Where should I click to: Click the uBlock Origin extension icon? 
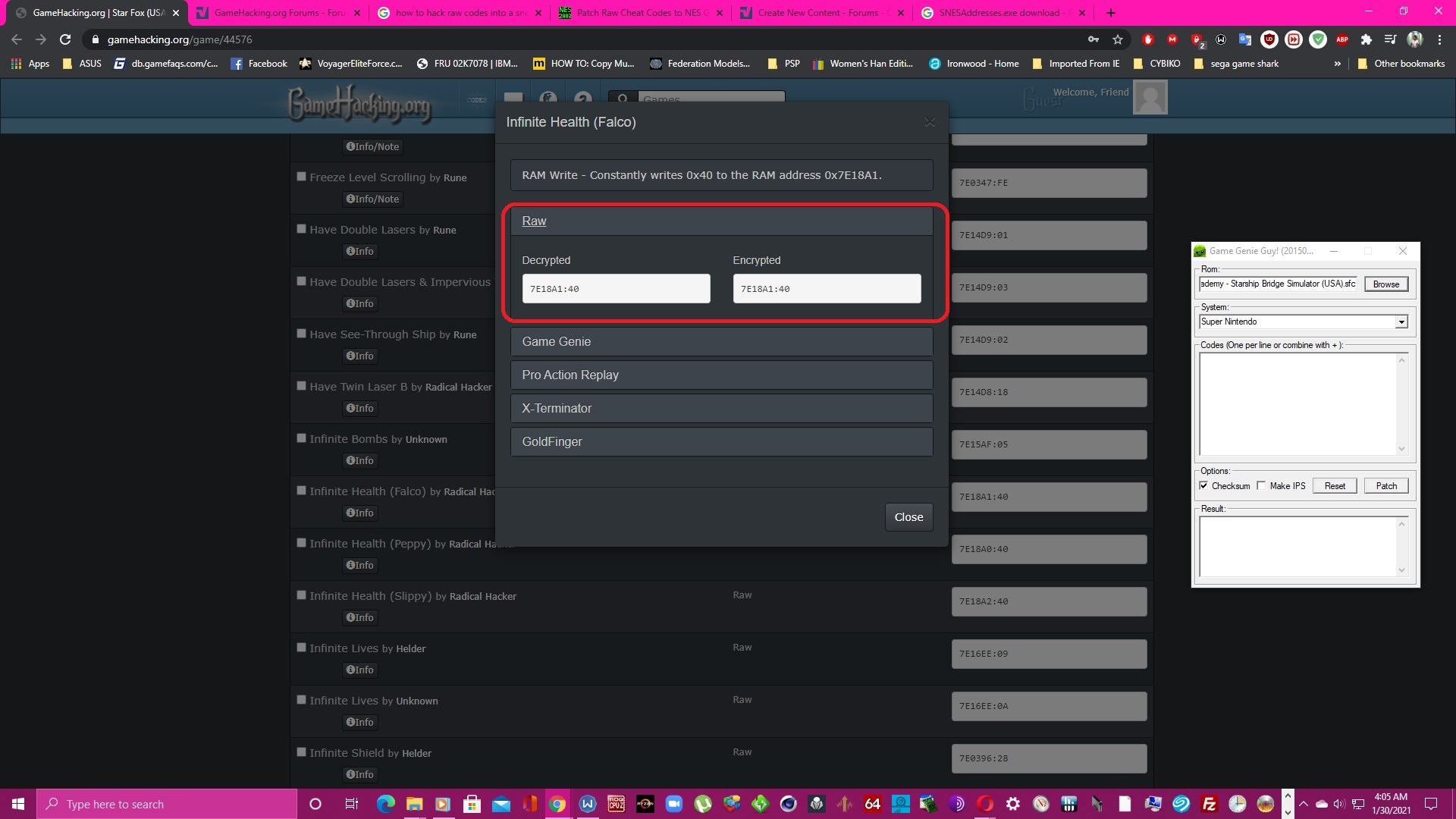click(1269, 39)
